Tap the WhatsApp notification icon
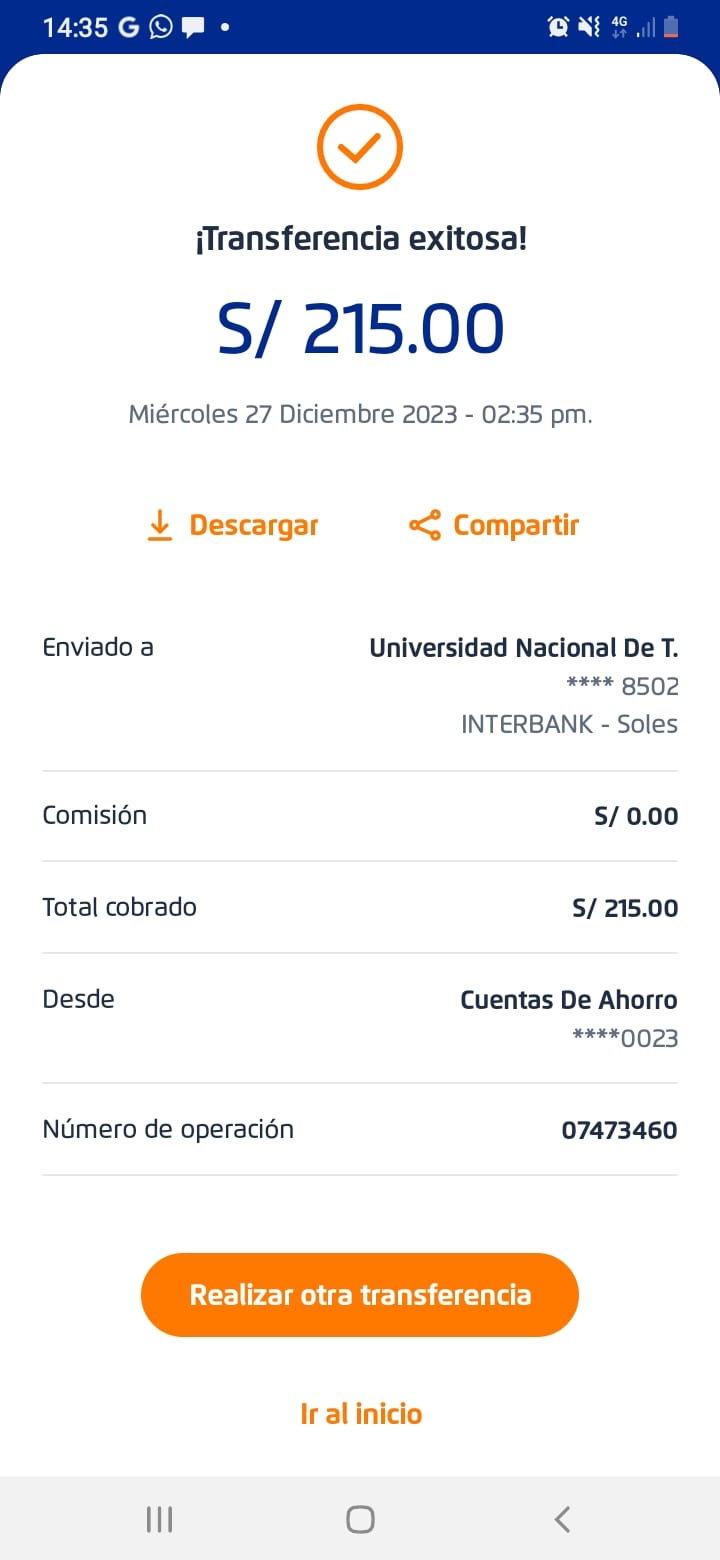The image size is (720, 1560). click(x=160, y=27)
